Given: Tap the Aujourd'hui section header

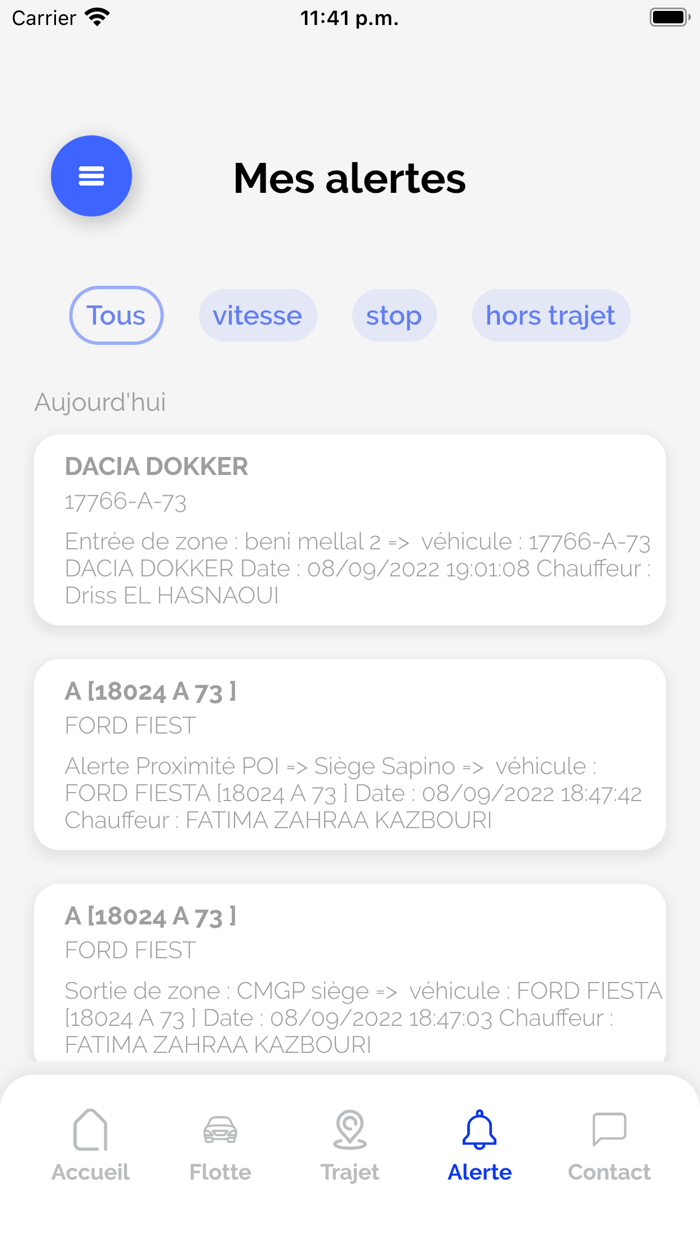Looking at the screenshot, I should (99, 402).
